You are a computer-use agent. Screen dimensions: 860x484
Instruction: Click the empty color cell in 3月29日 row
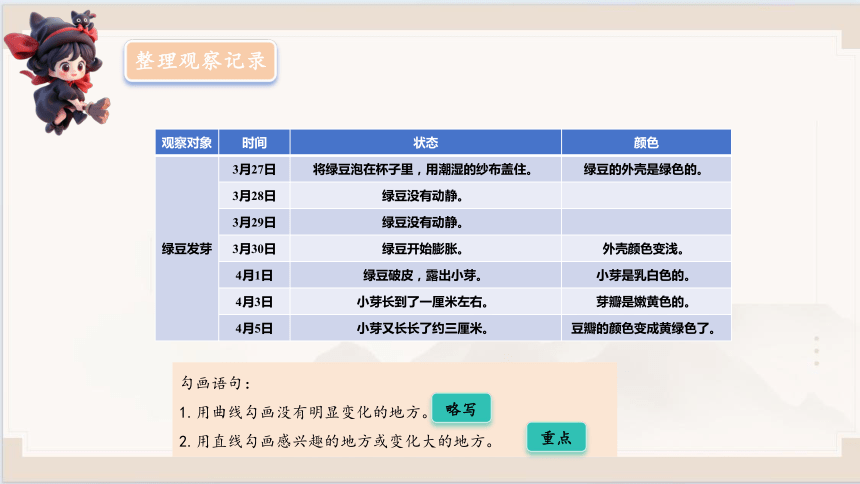(646, 222)
